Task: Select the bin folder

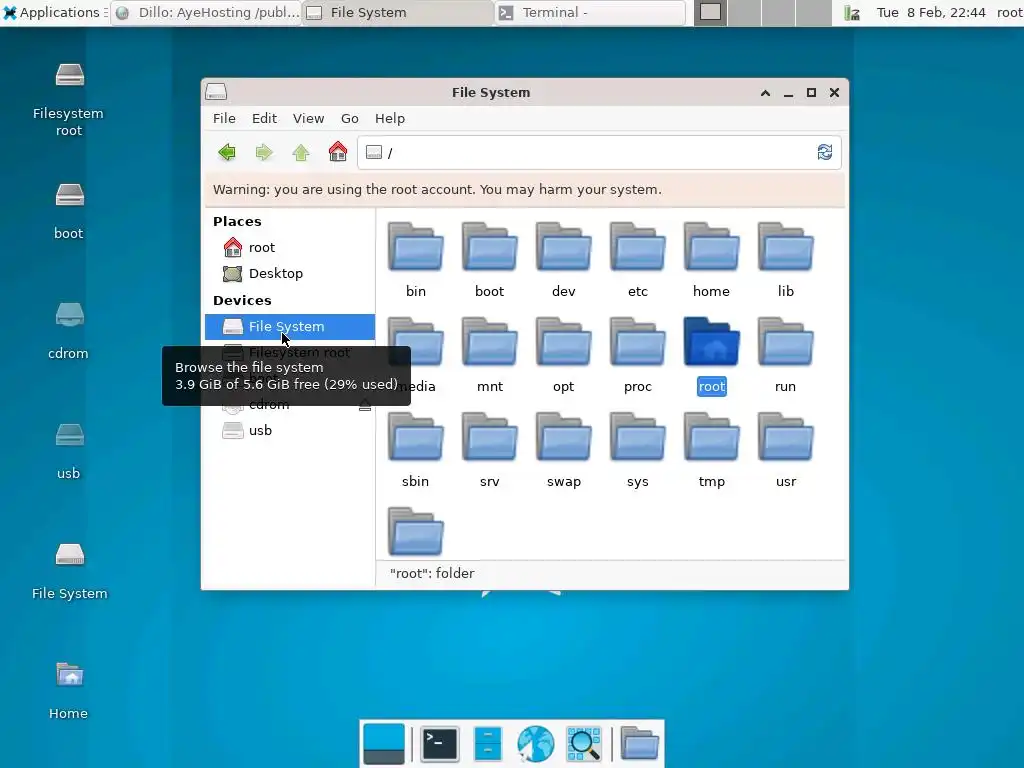Action: (x=415, y=261)
